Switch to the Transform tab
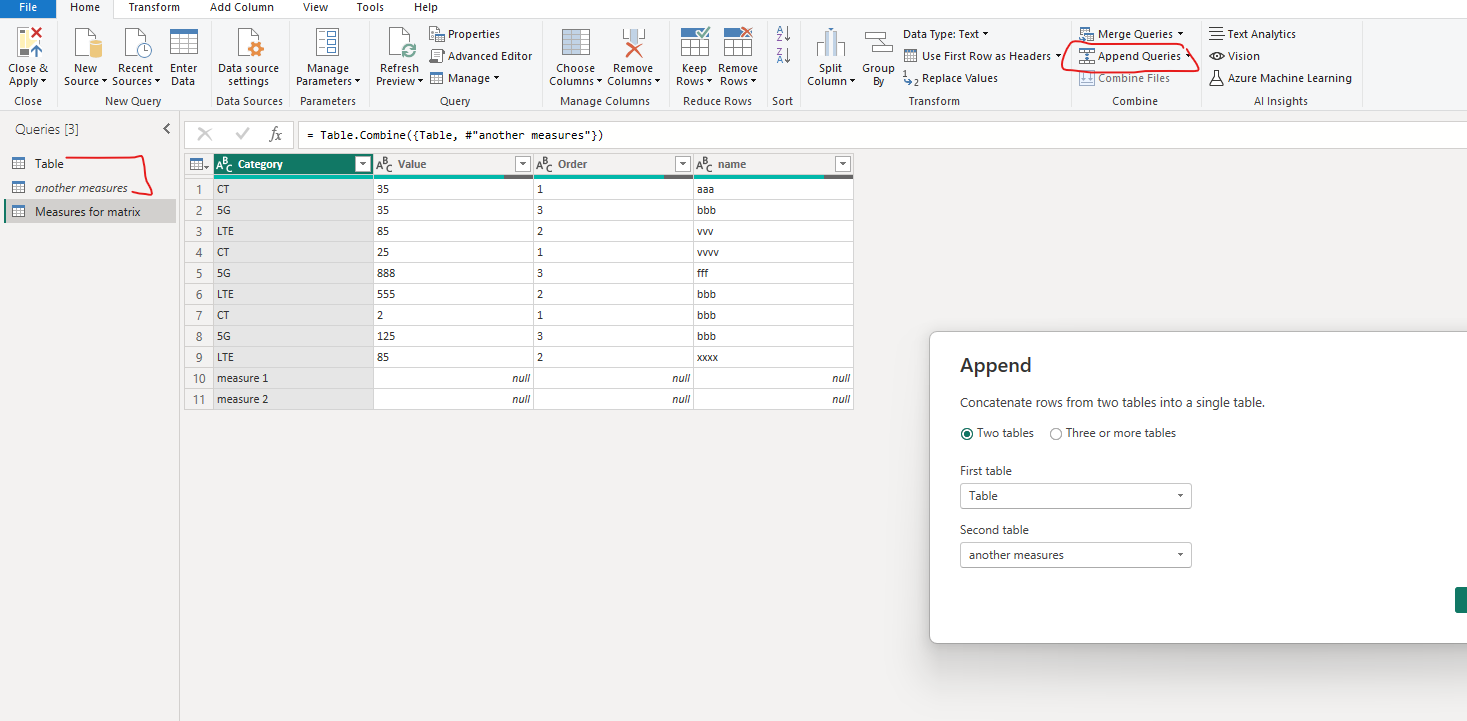Image resolution: width=1467 pixels, height=721 pixels. tap(154, 7)
